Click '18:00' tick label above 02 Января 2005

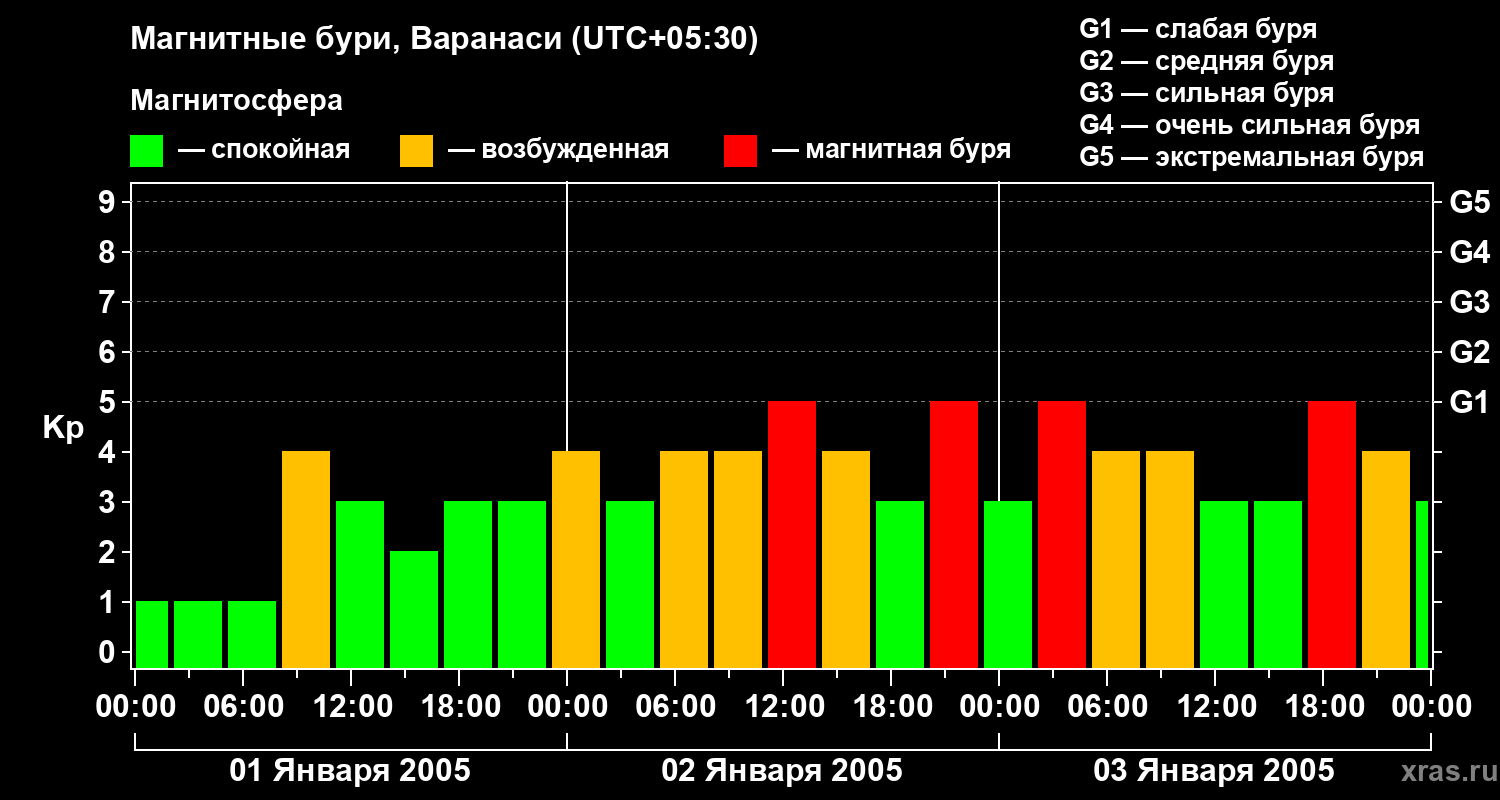point(891,707)
